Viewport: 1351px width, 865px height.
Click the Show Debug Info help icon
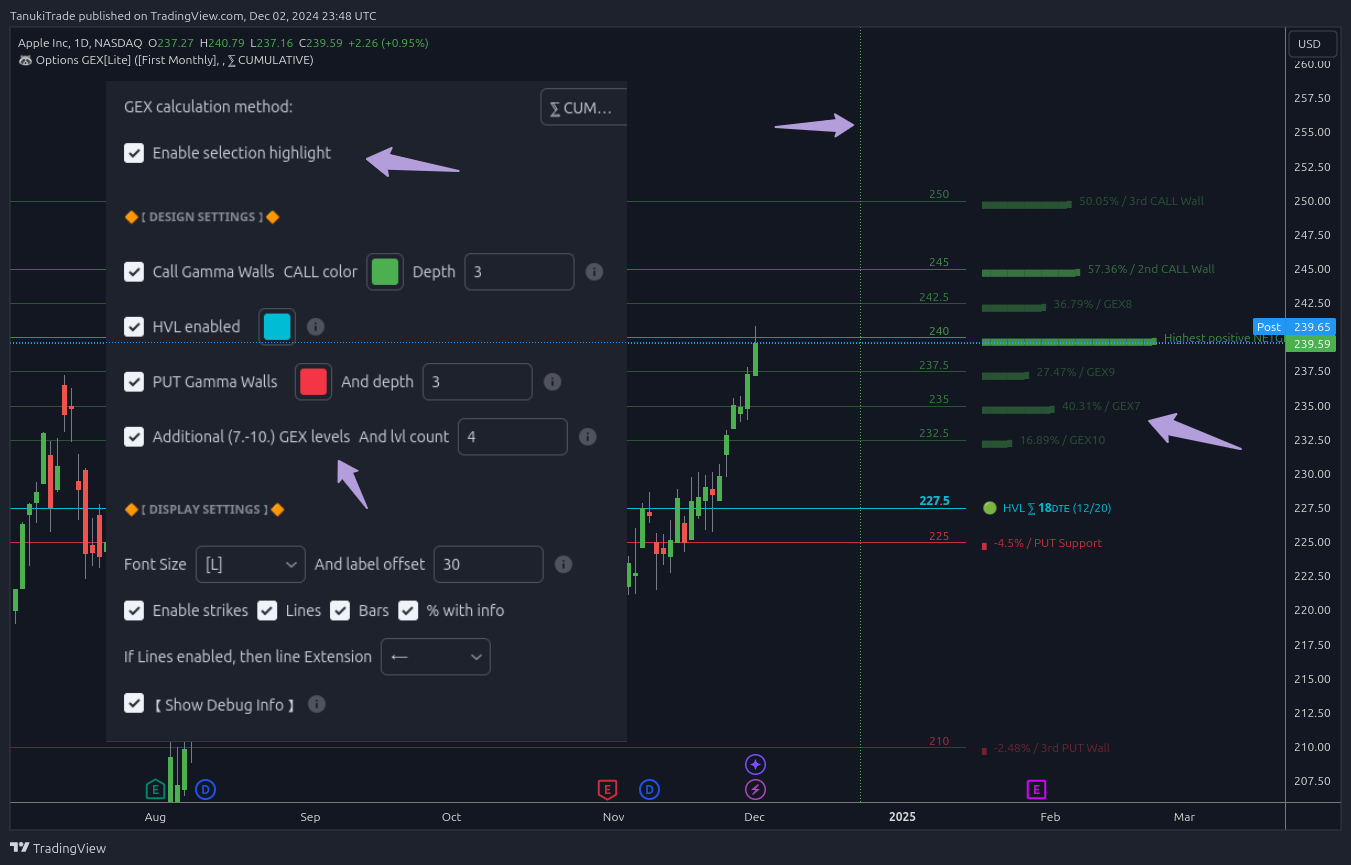pyautogui.click(x=316, y=704)
